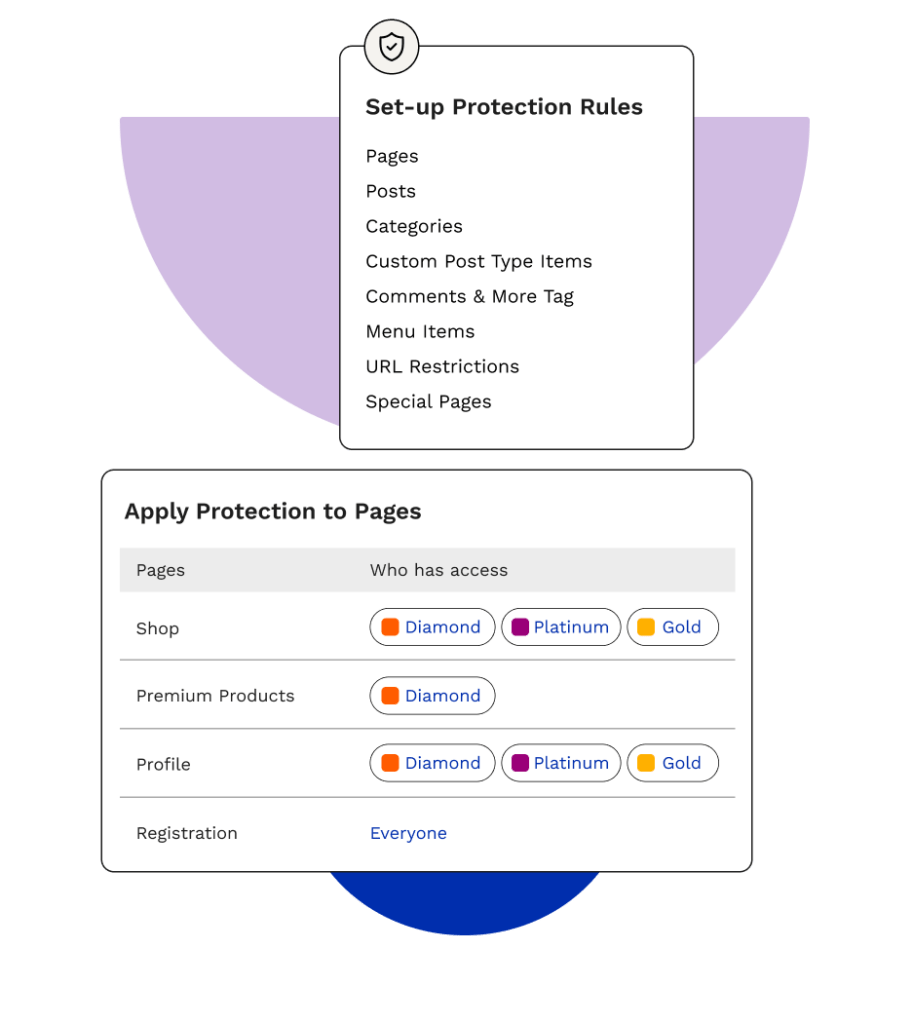913x1024 pixels.
Task: Click Gold tag in Shop row
Action: click(672, 627)
